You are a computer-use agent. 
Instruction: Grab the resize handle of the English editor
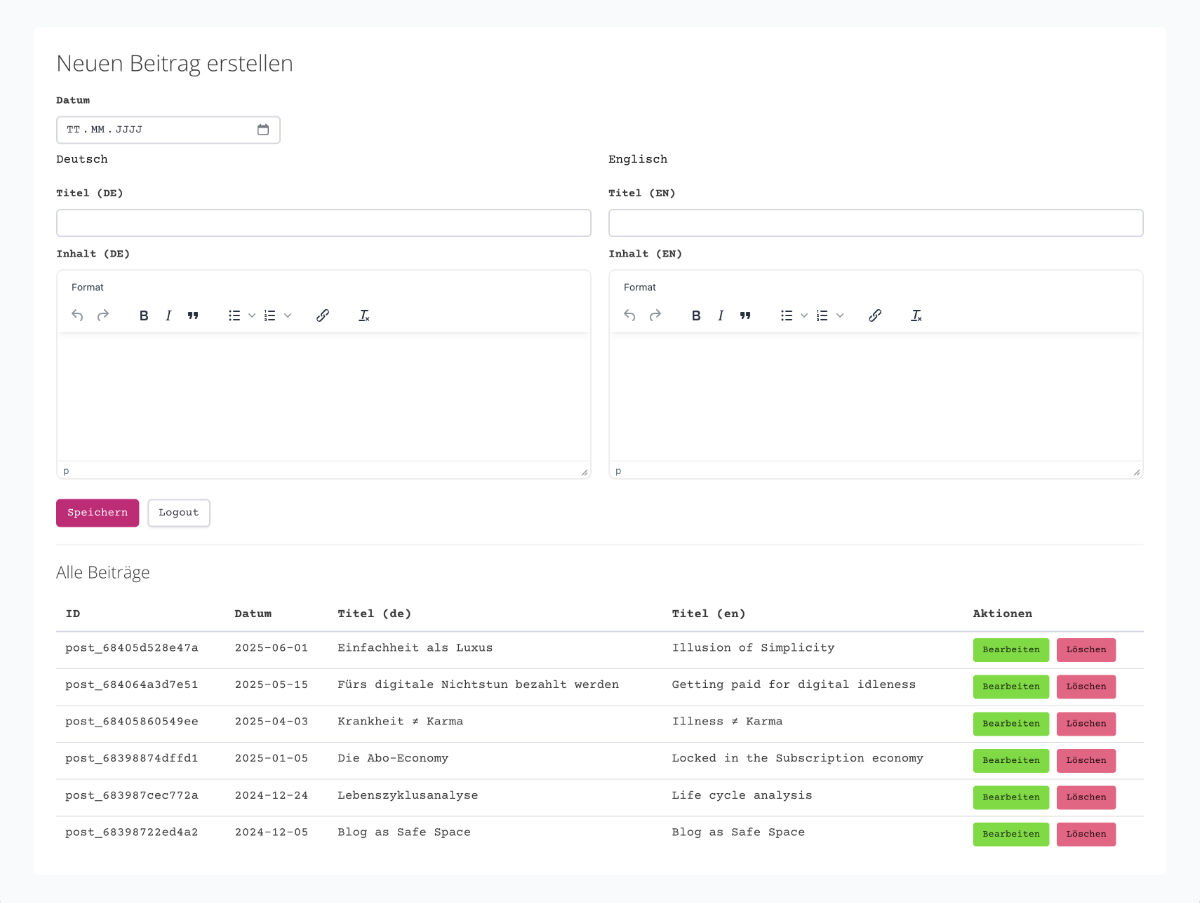pos(1136,471)
